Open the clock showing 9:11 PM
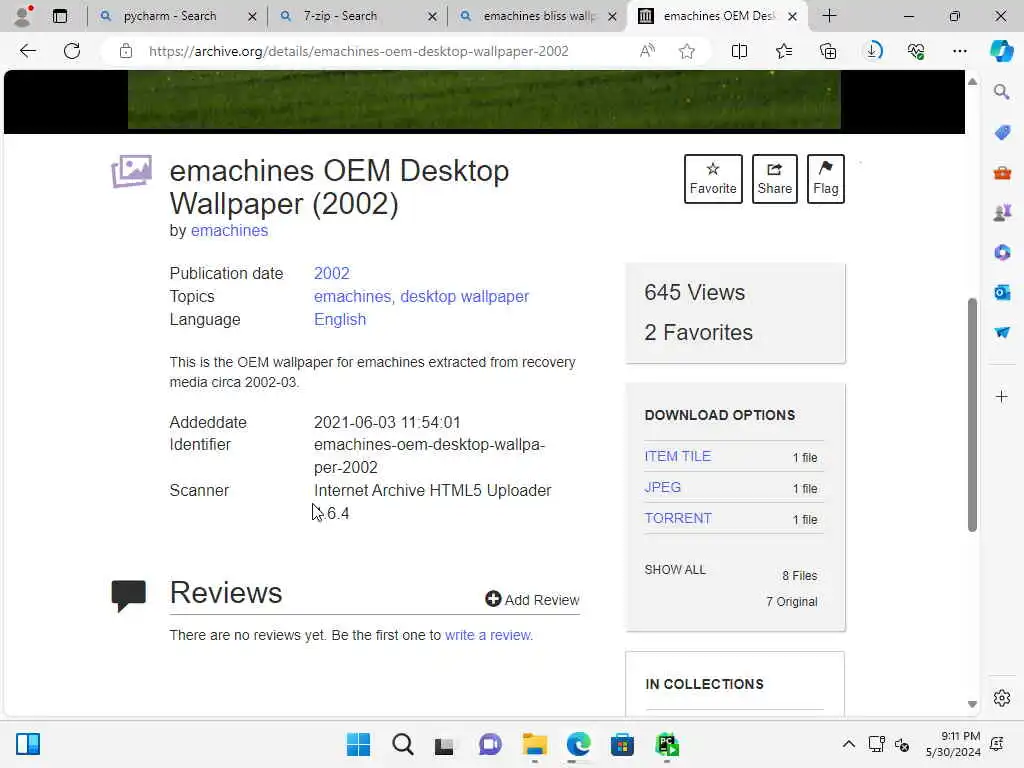Viewport: 1024px width, 768px height. point(953,744)
